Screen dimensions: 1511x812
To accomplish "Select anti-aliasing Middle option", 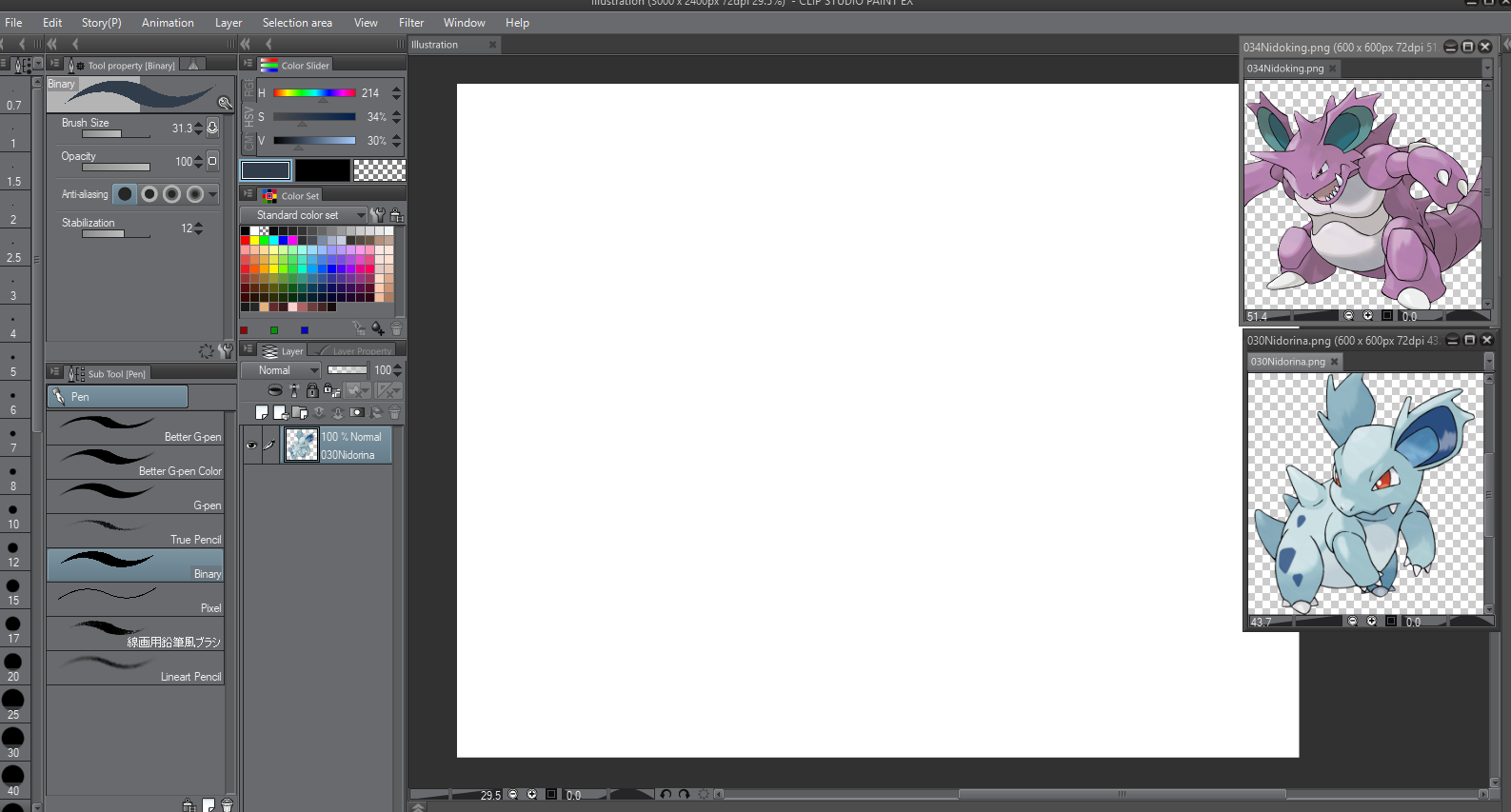I will pyautogui.click(x=172, y=194).
